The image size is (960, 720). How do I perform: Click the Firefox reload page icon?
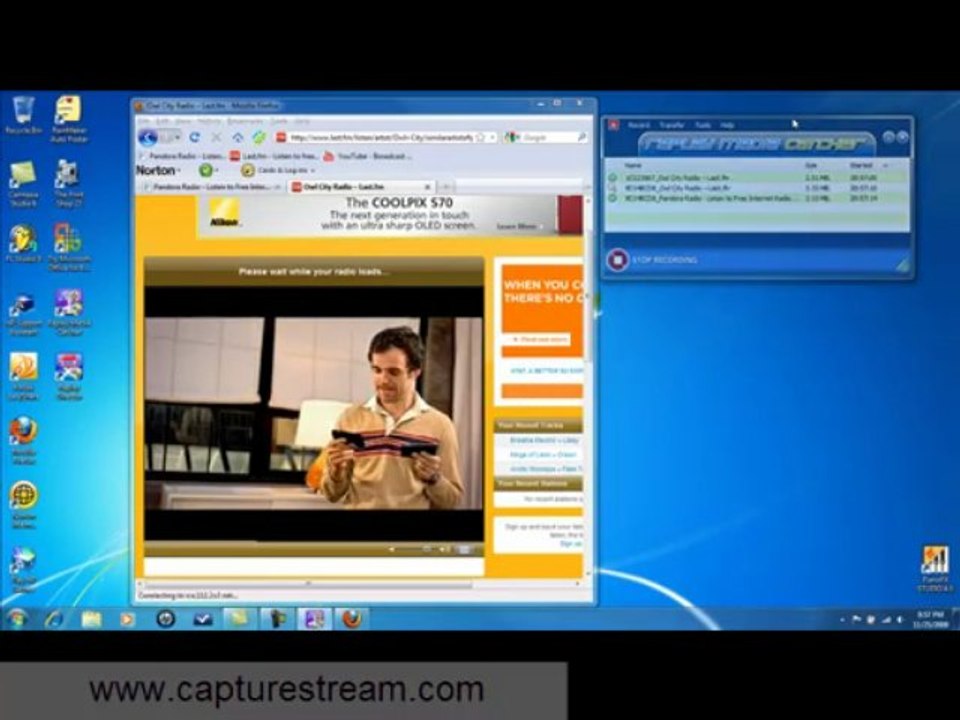[195, 138]
